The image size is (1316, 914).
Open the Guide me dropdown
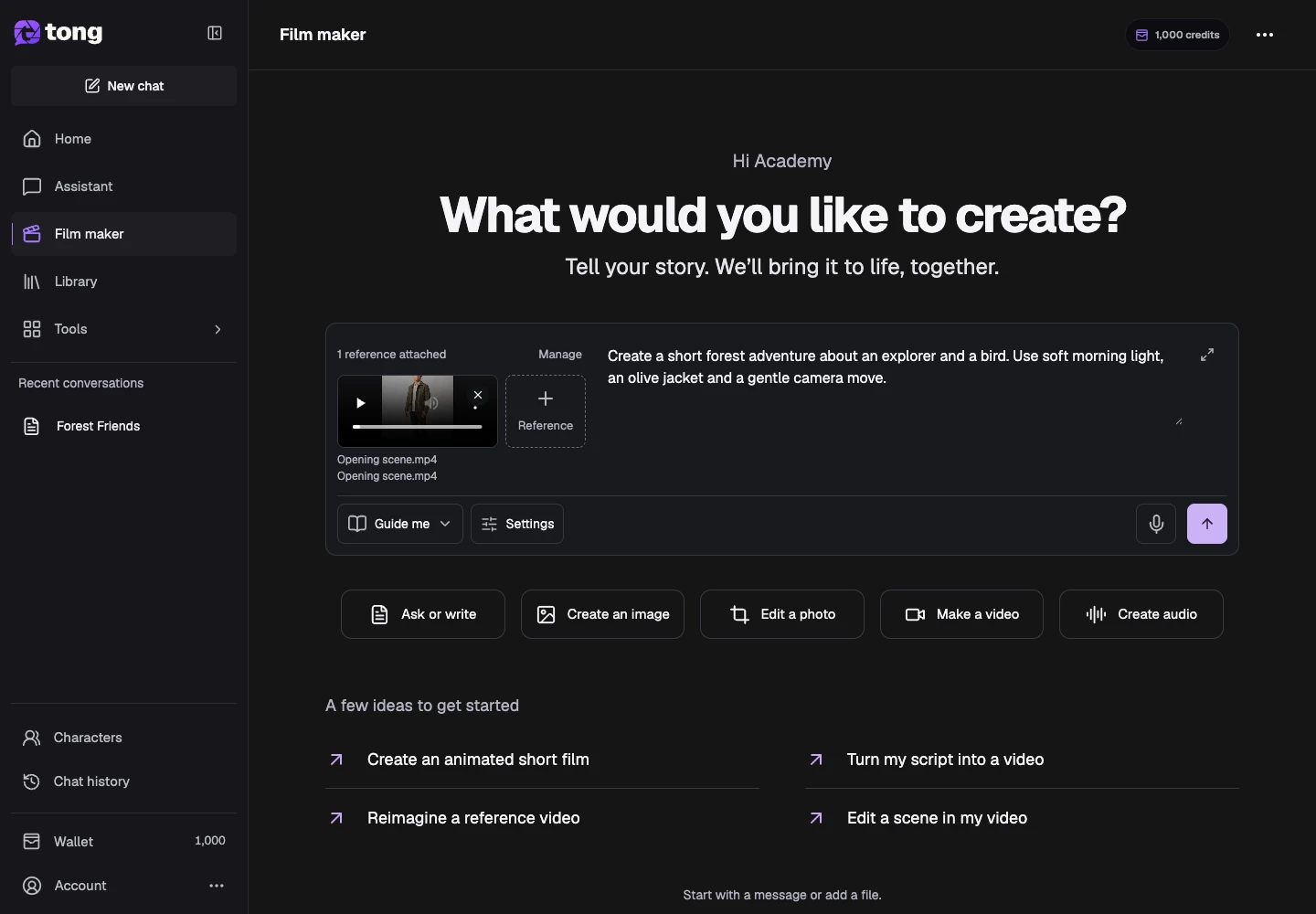(400, 524)
